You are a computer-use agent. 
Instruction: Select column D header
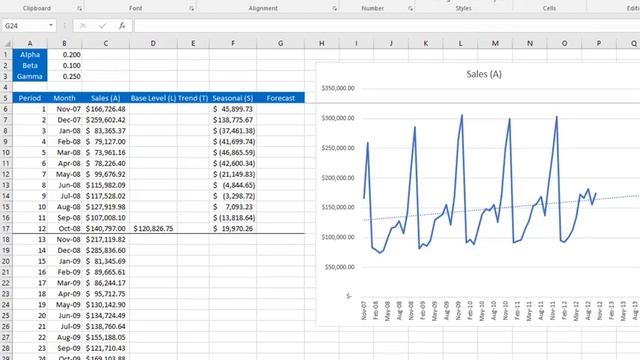pyautogui.click(x=153, y=43)
